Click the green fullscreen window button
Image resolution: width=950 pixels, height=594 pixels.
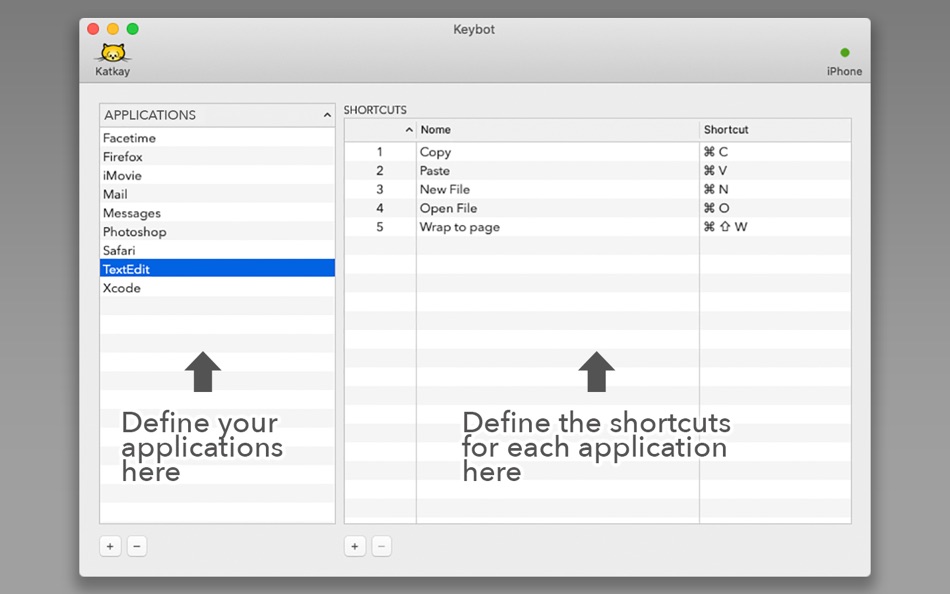point(133,28)
